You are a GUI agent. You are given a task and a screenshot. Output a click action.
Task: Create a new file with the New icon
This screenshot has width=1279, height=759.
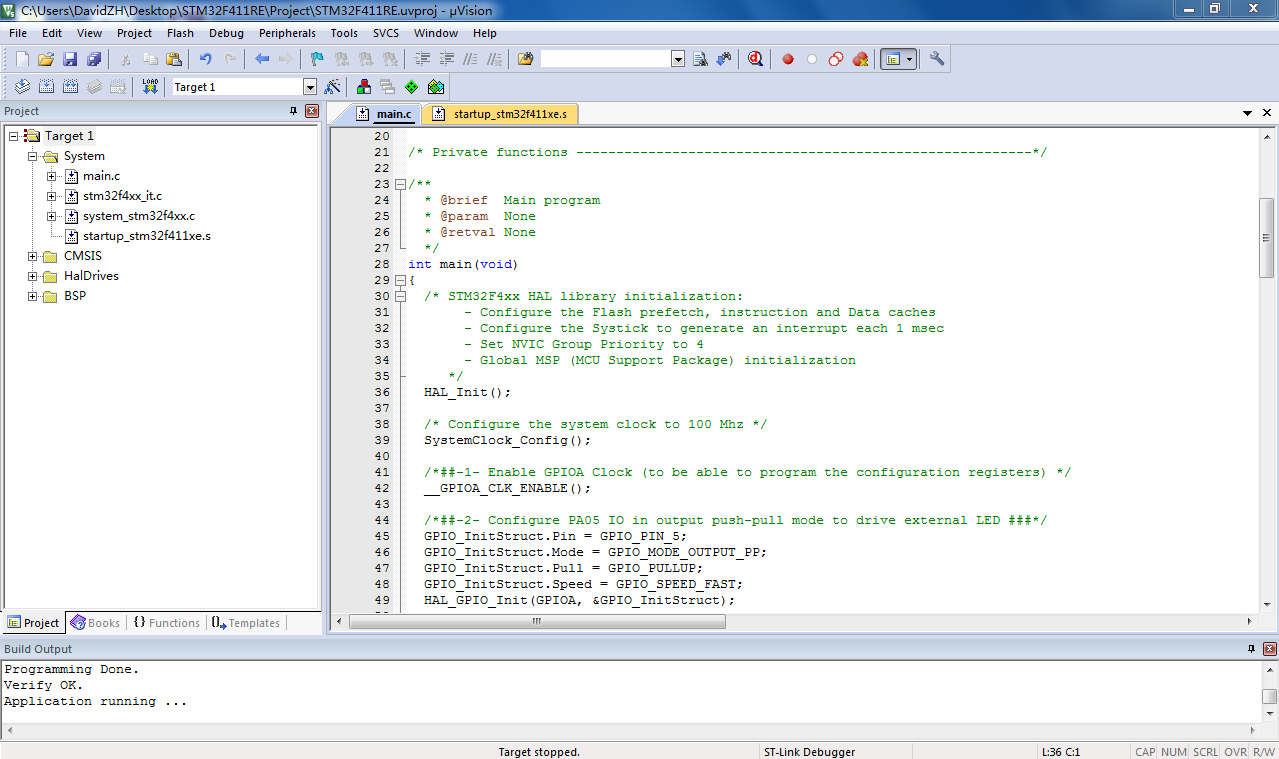(22, 59)
